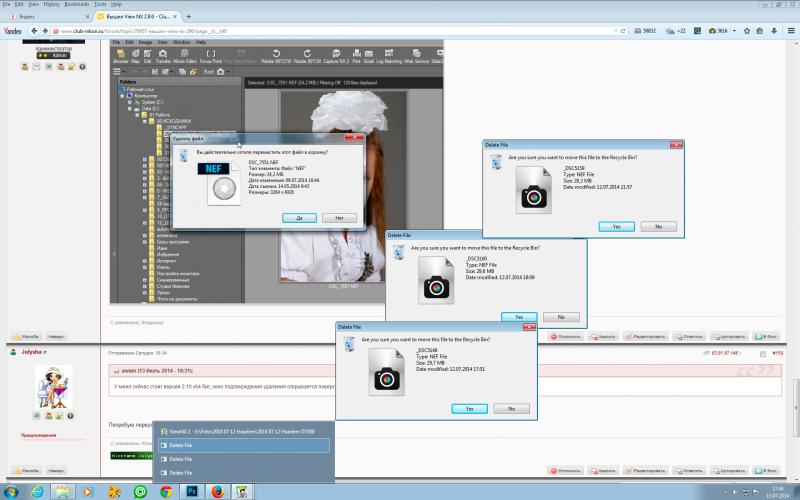Viewport: 800px width, 500px height.
Task: Open the URL bar history dropdown arrow
Action: (616, 31)
